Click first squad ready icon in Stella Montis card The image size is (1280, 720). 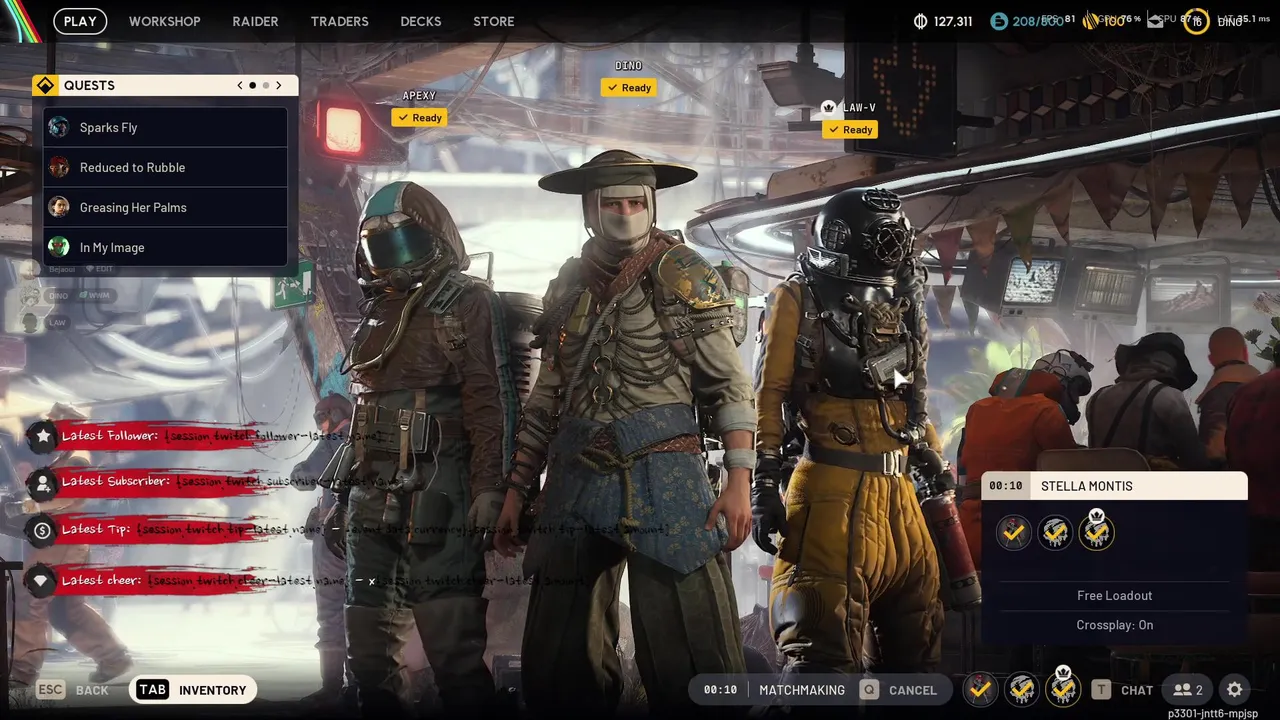1013,533
